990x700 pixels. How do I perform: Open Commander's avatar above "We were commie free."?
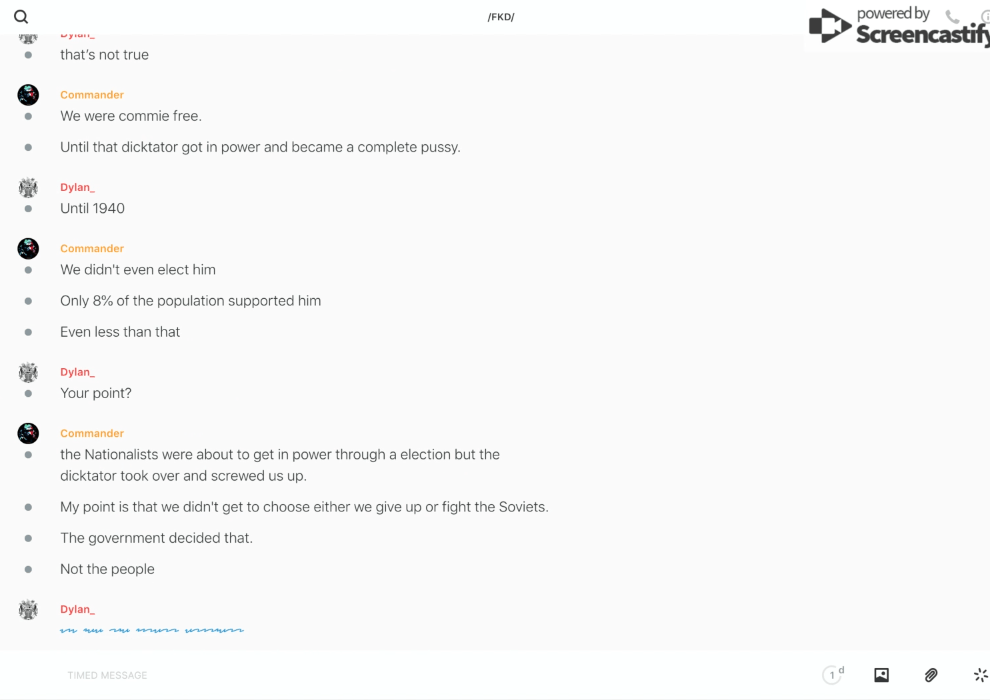tap(28, 95)
